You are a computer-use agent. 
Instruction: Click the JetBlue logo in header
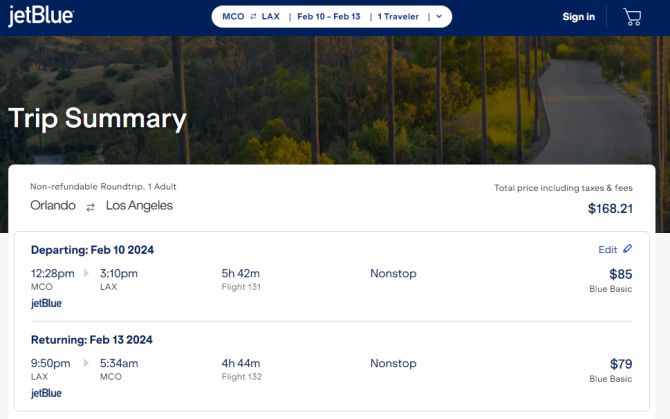point(41,16)
